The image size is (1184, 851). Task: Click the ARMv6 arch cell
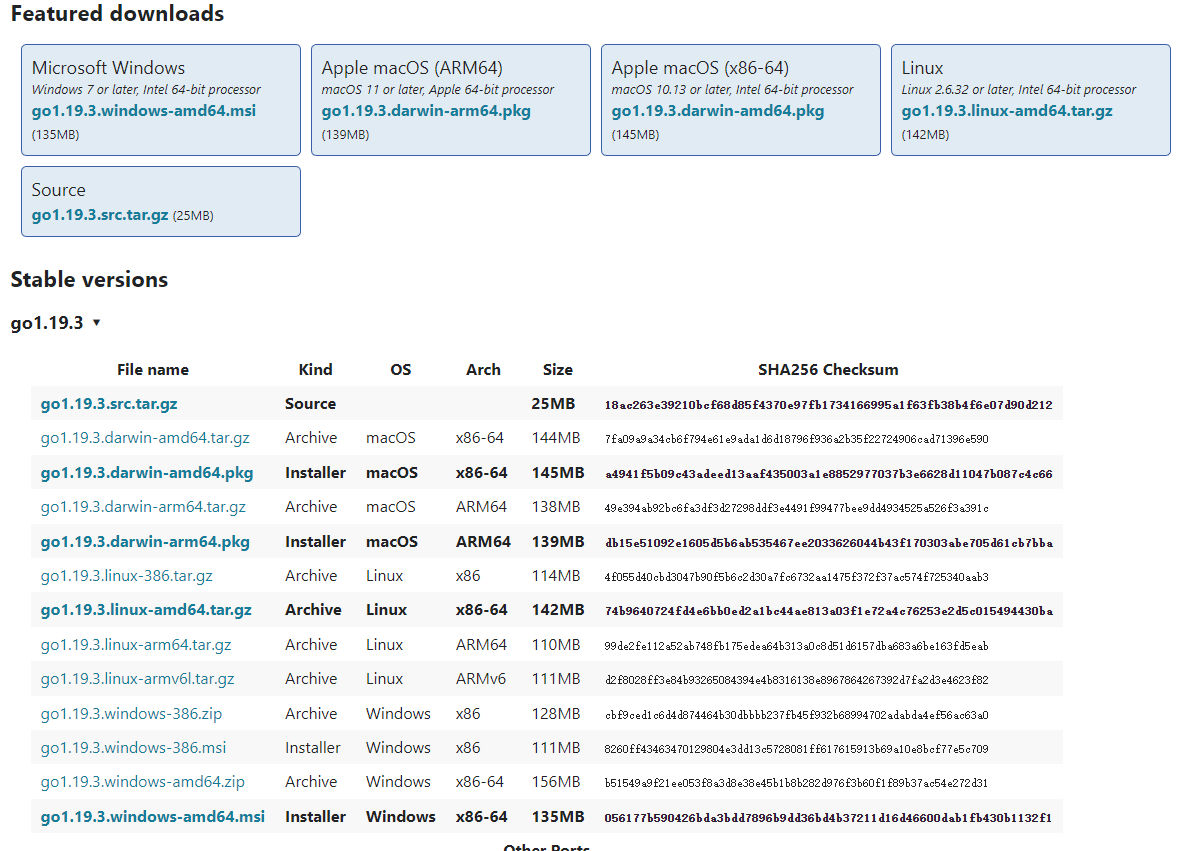coord(481,679)
